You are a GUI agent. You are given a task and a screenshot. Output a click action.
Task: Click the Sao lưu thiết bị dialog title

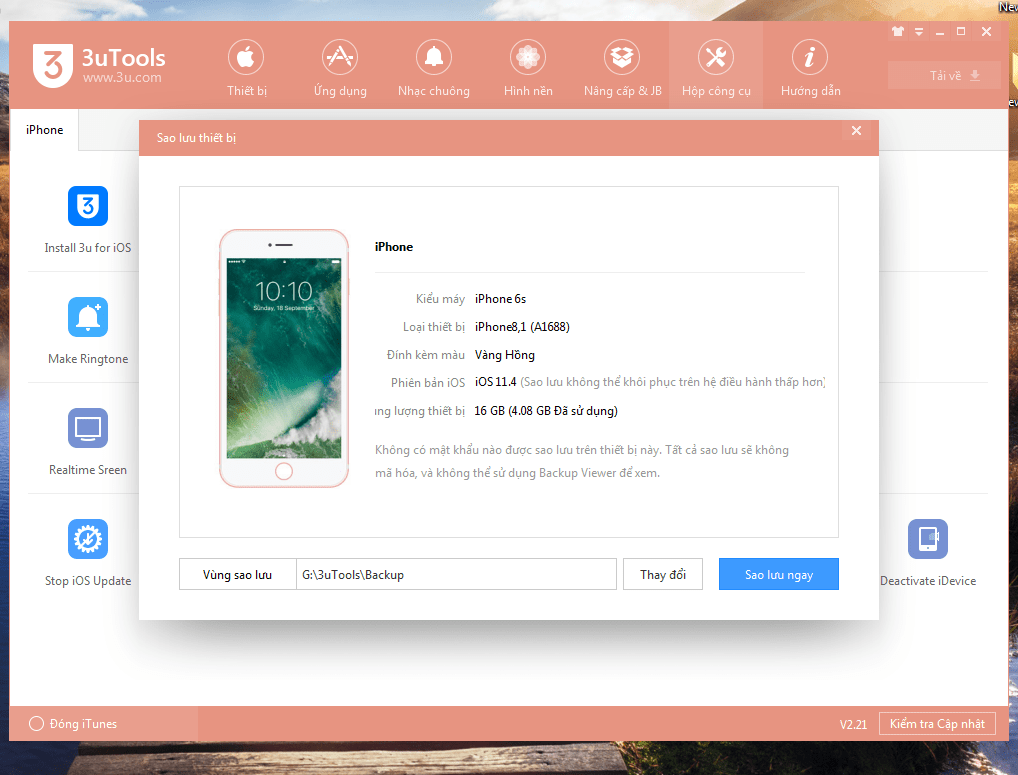coord(196,138)
